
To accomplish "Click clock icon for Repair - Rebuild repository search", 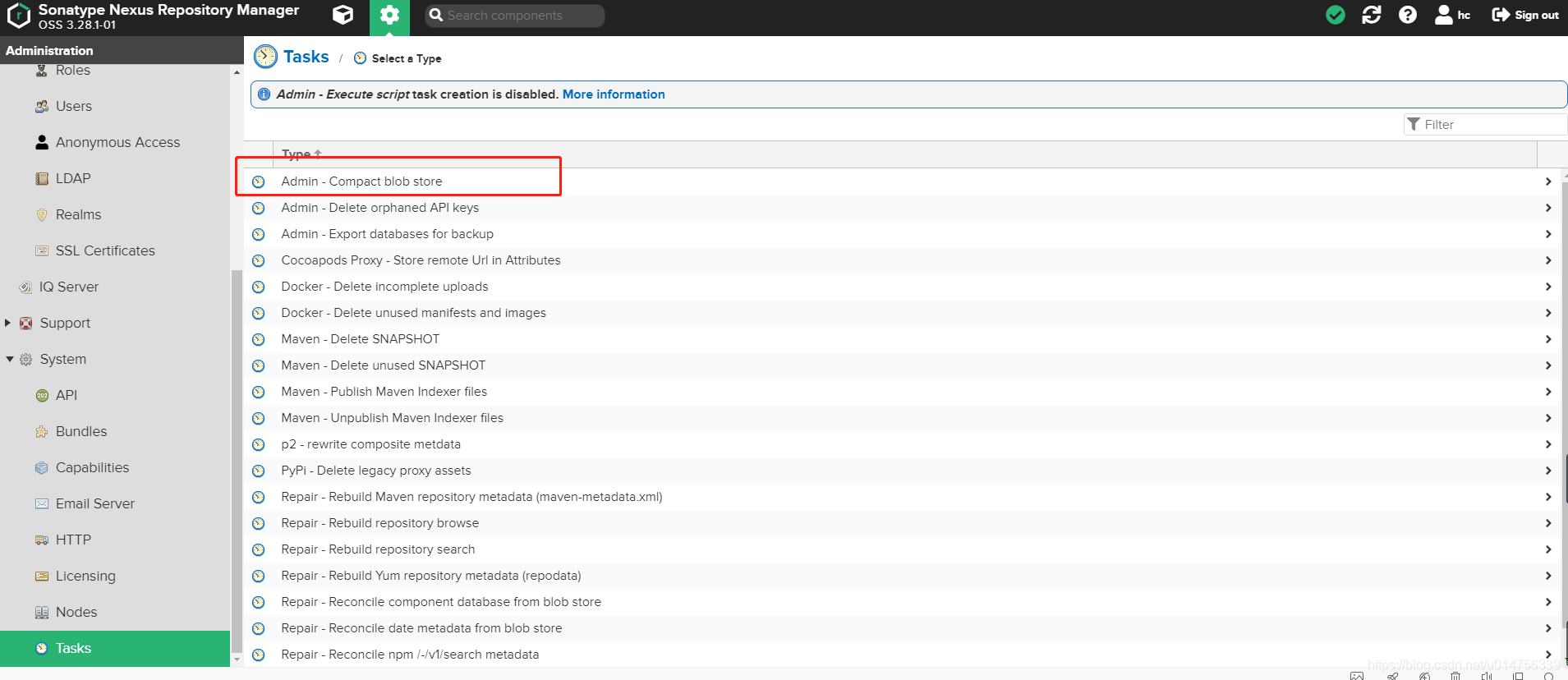I will [259, 549].
